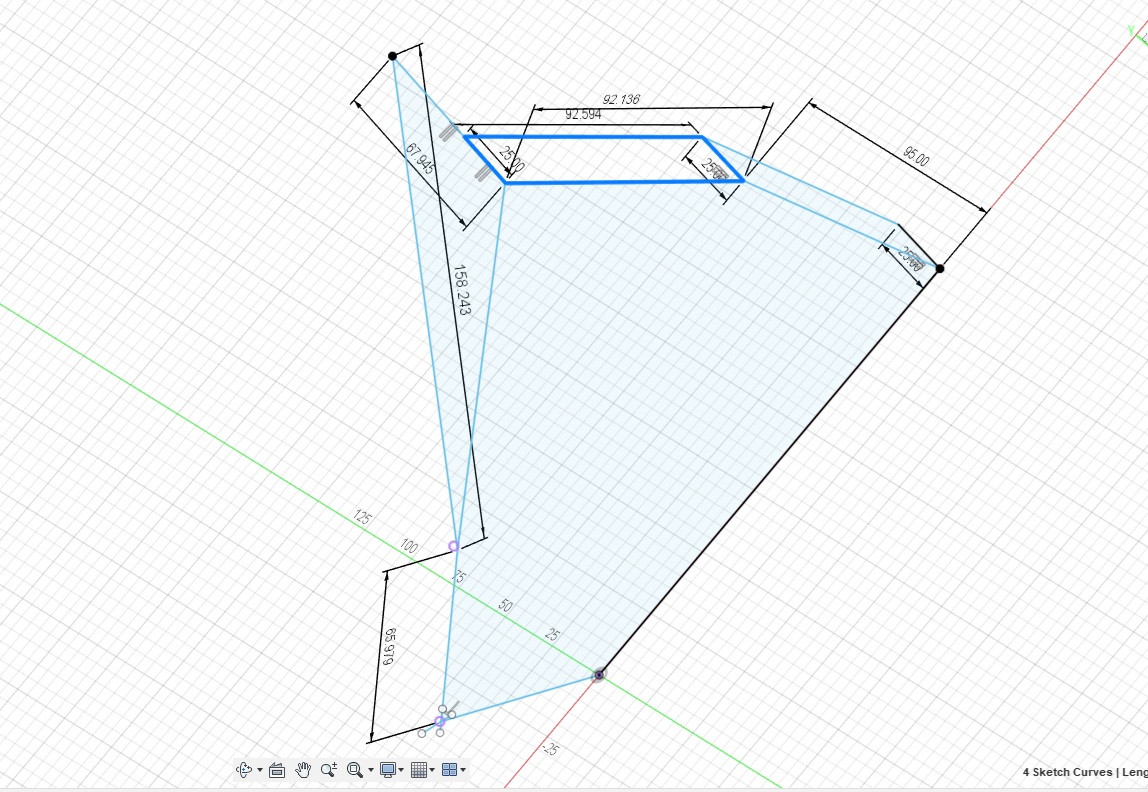Expand the Zoom options dropdown arrow

click(370, 769)
